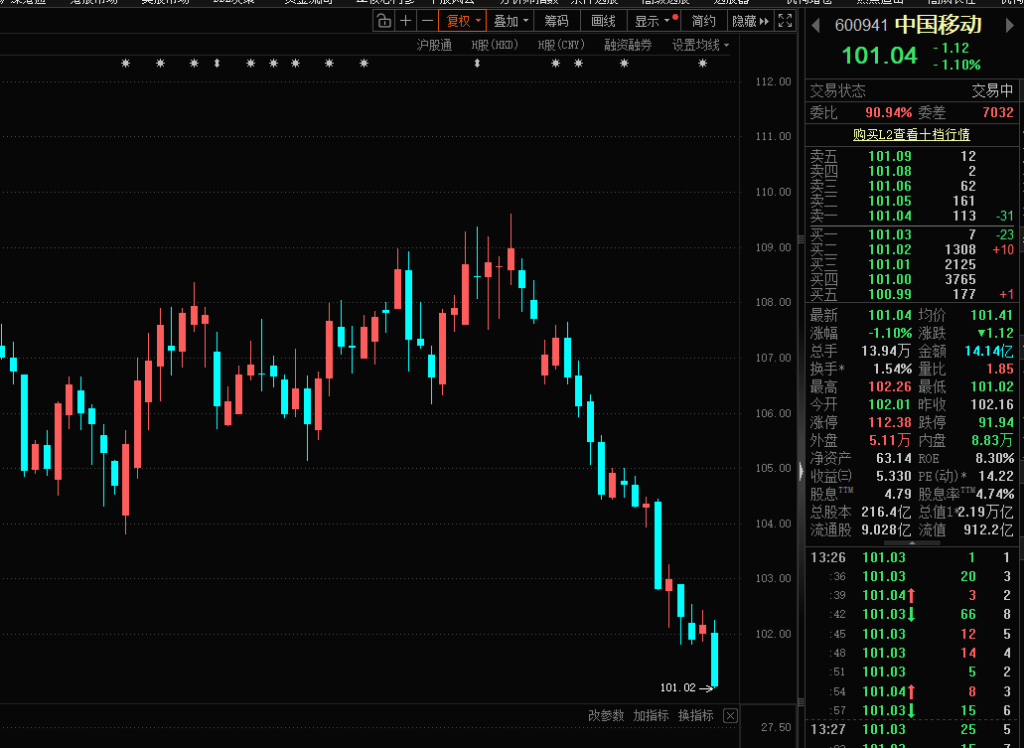Click 加指标 to add indicator

[650, 716]
